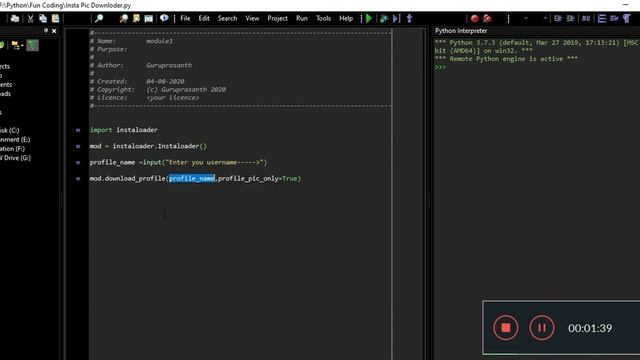Viewport: 640px width, 360px height.
Task: Open the View menu
Action: click(252, 18)
